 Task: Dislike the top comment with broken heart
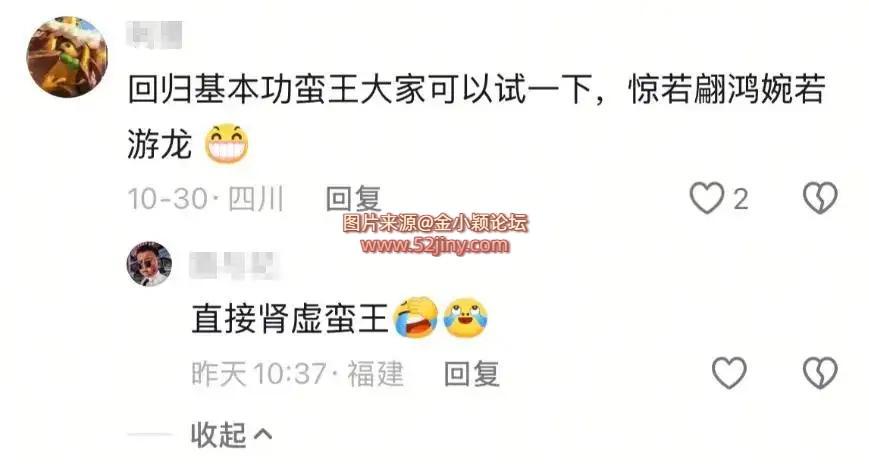click(820, 198)
